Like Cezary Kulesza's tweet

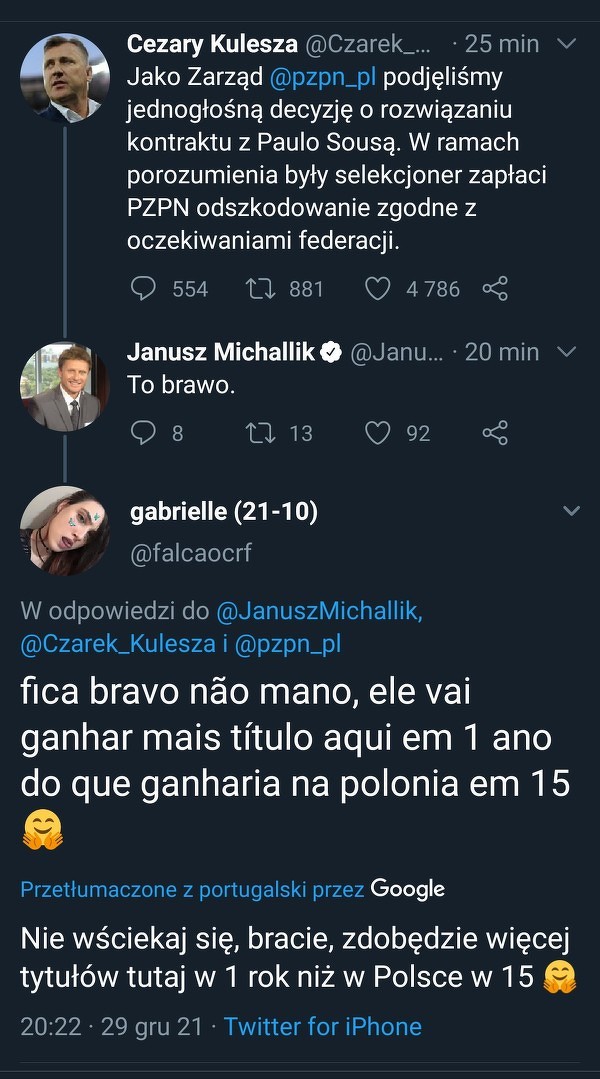(x=377, y=289)
